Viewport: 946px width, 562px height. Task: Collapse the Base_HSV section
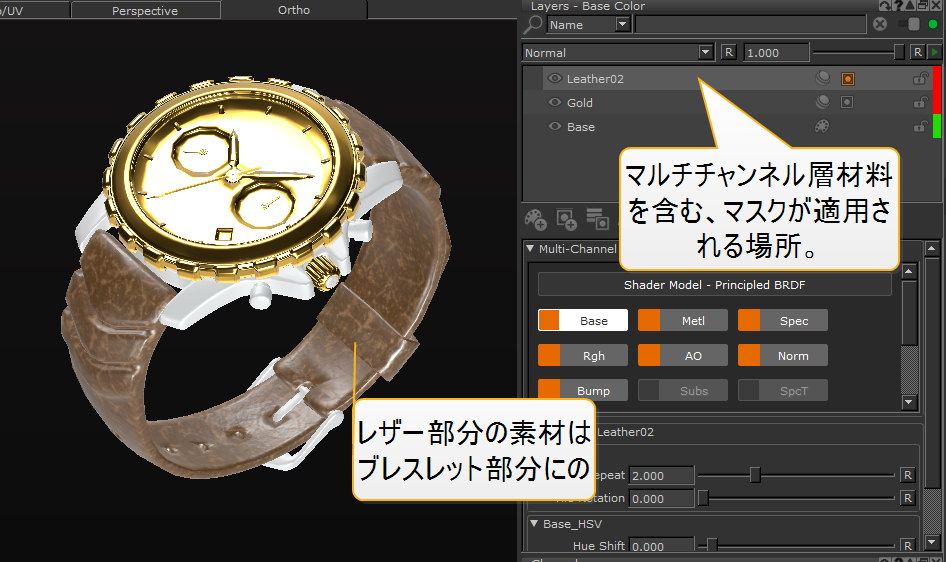click(x=532, y=523)
